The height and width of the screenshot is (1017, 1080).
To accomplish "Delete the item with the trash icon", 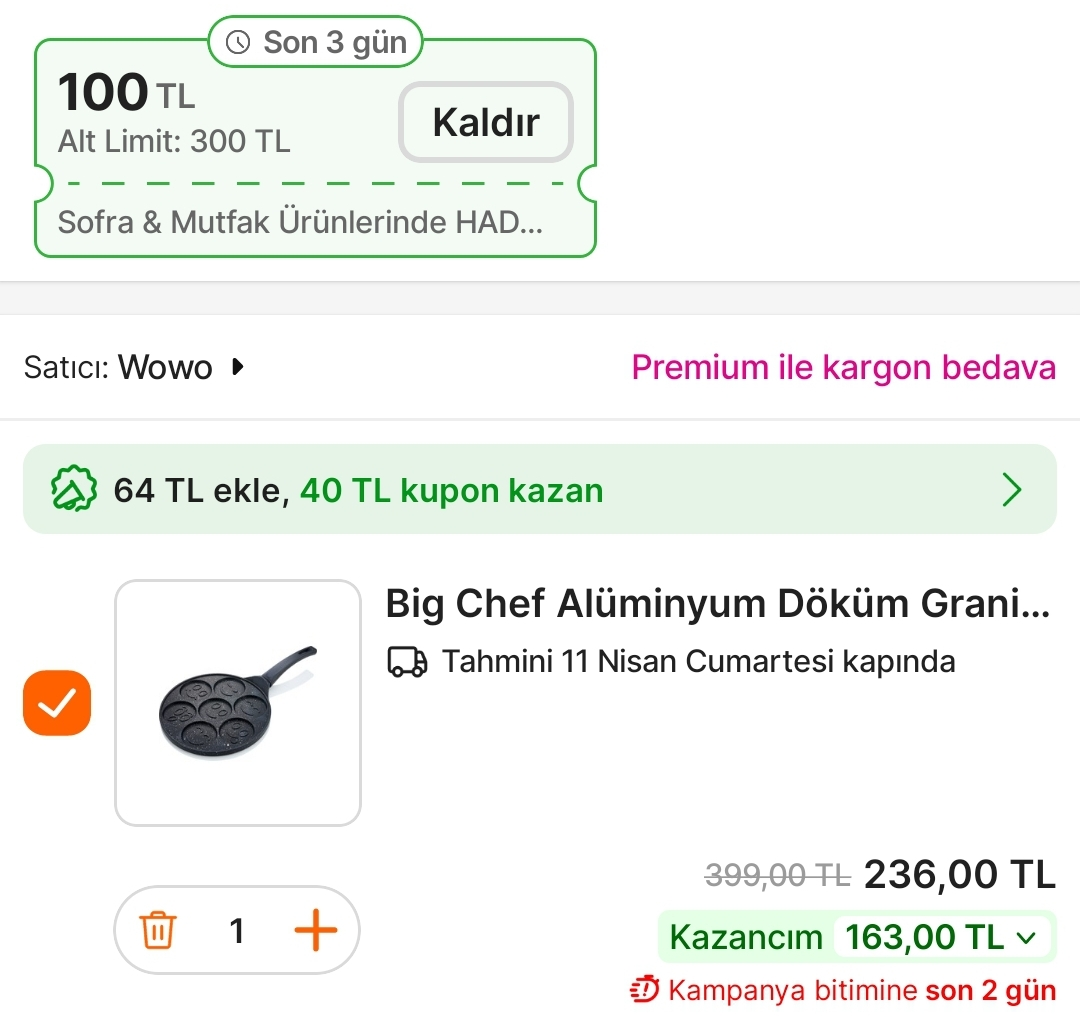I will [159, 931].
